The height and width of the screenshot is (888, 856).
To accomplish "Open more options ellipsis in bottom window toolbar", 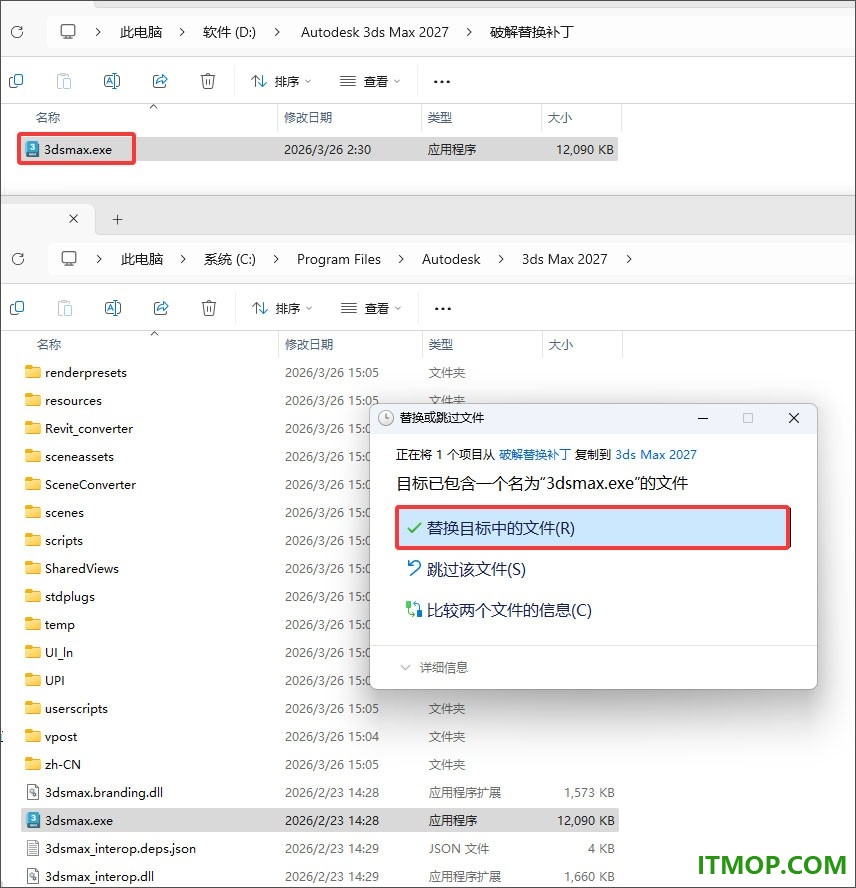I will [x=443, y=309].
